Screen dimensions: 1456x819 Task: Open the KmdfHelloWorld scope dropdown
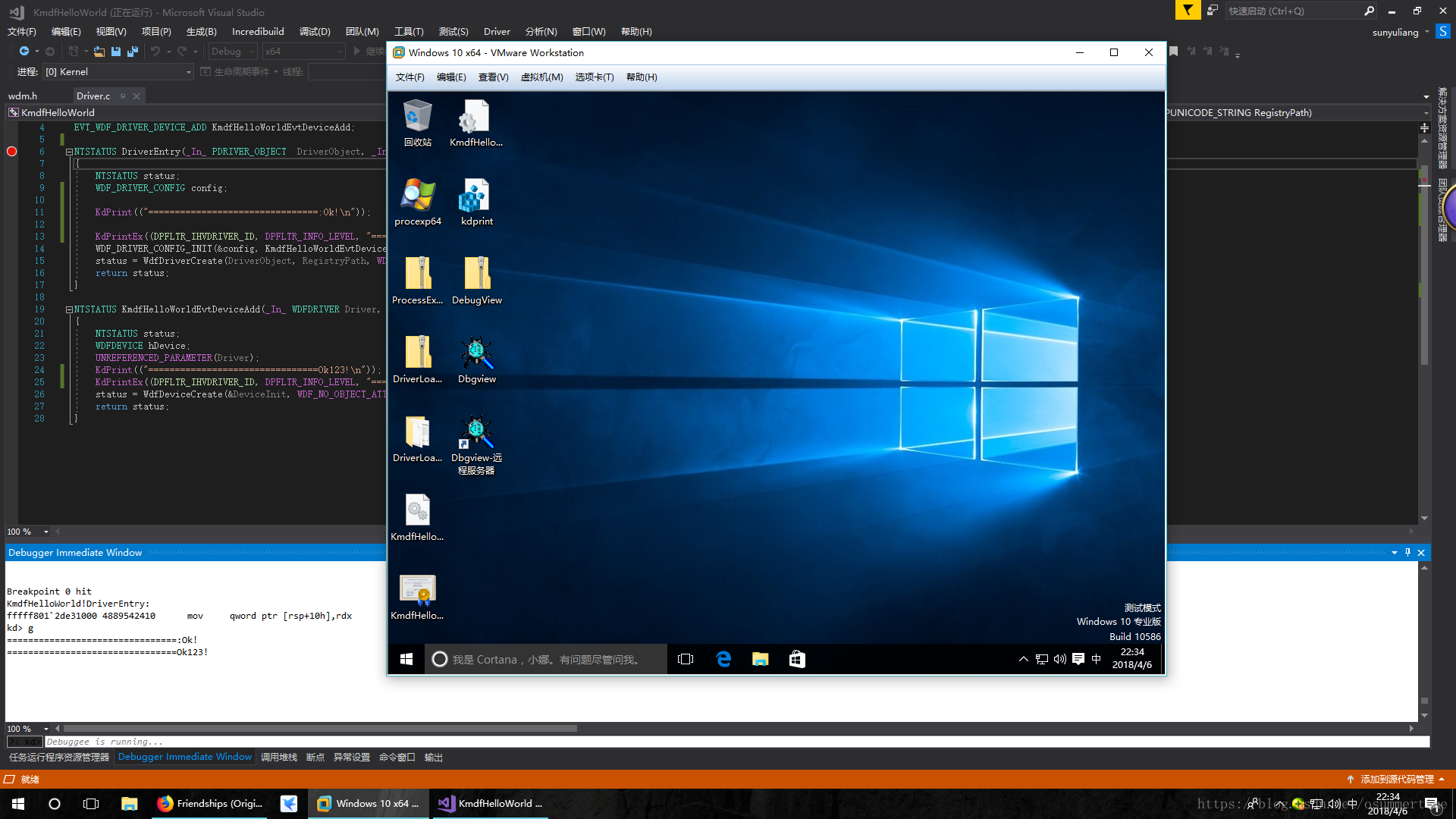(197, 112)
